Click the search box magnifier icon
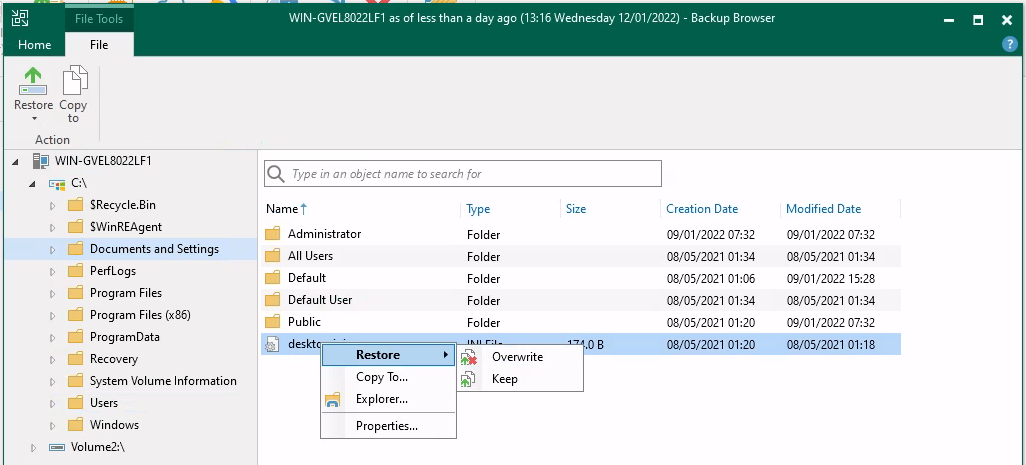This screenshot has width=1026, height=465. (276, 174)
